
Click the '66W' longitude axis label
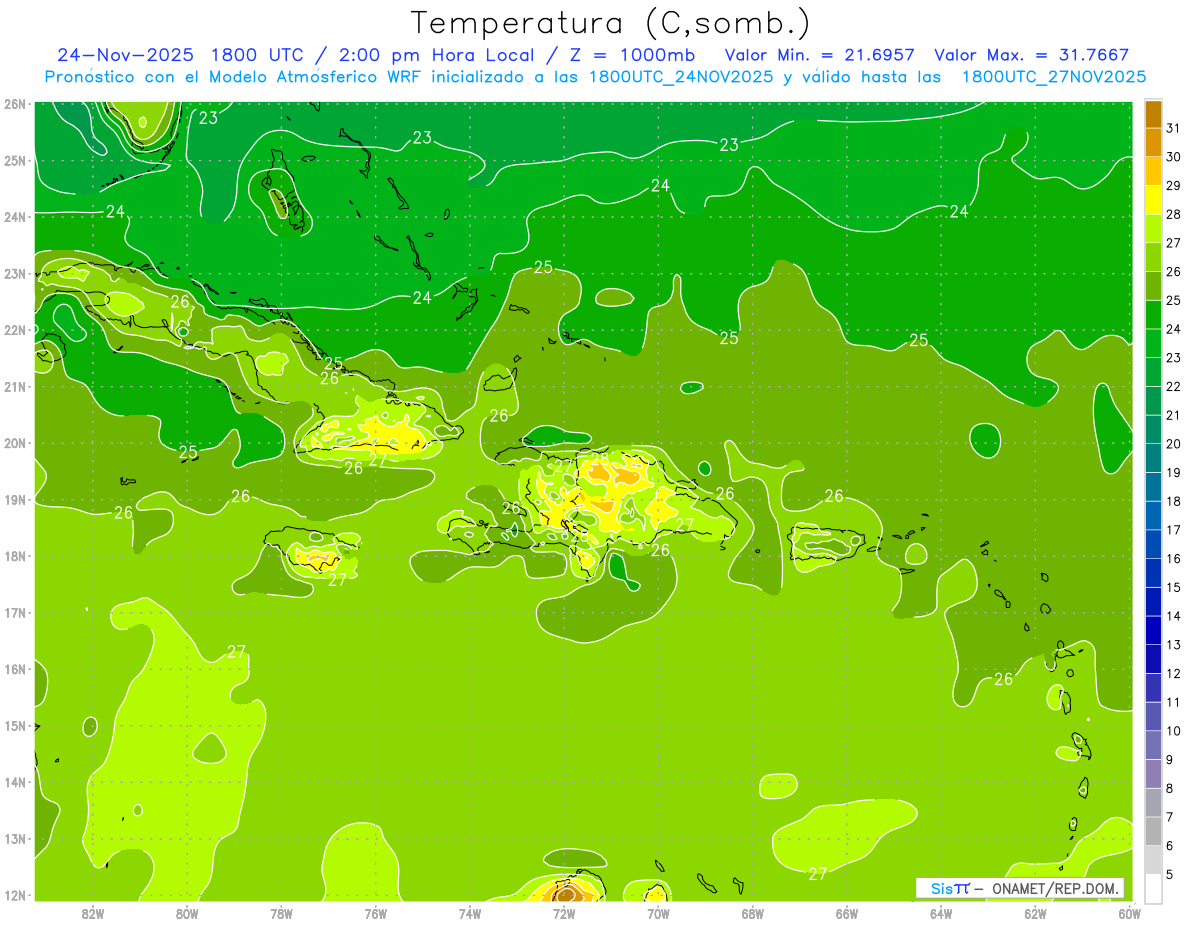[847, 914]
